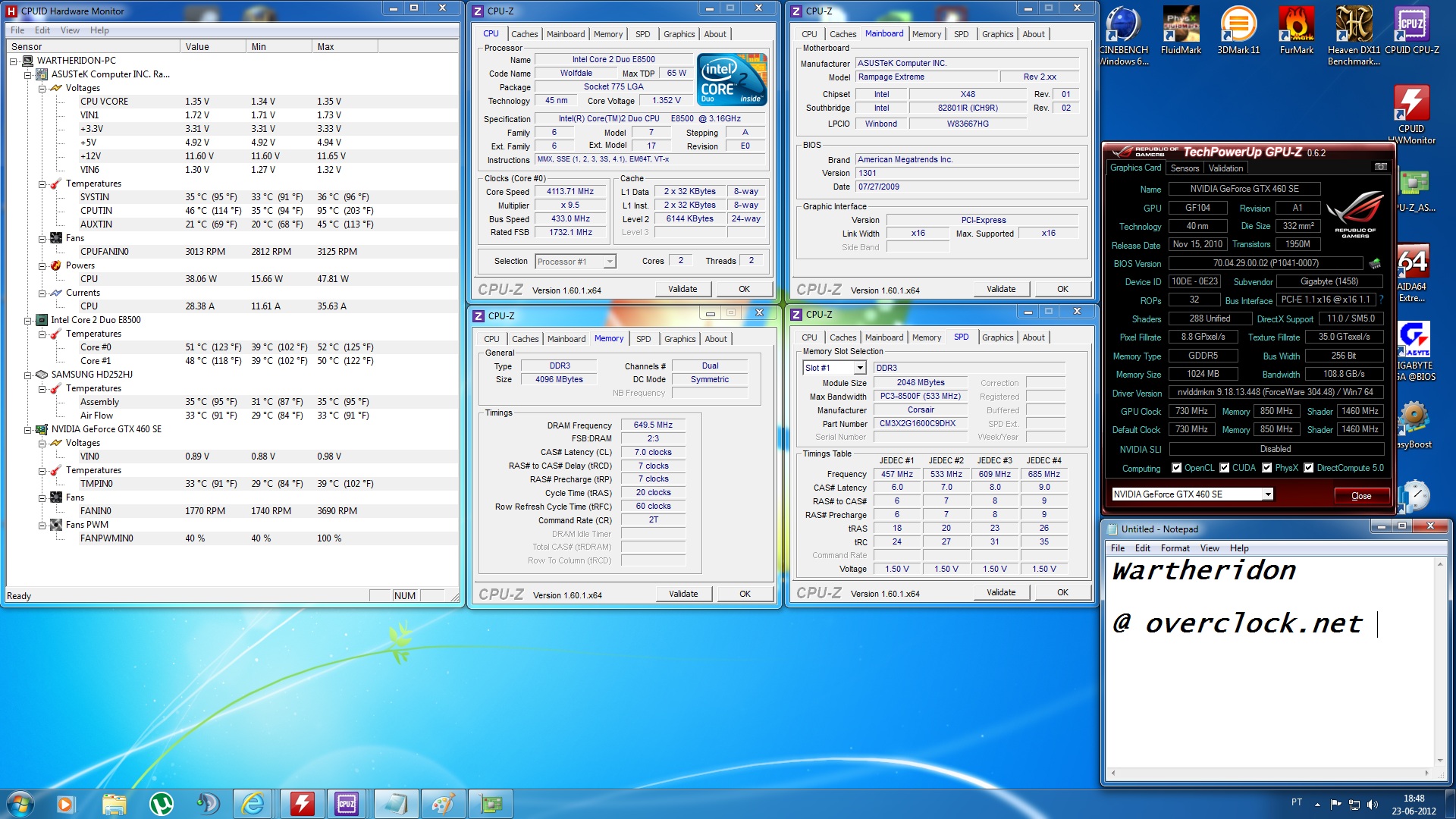Viewport: 1456px width, 819px height.
Task: Open Internet Explorer from the taskbar
Action: [253, 804]
